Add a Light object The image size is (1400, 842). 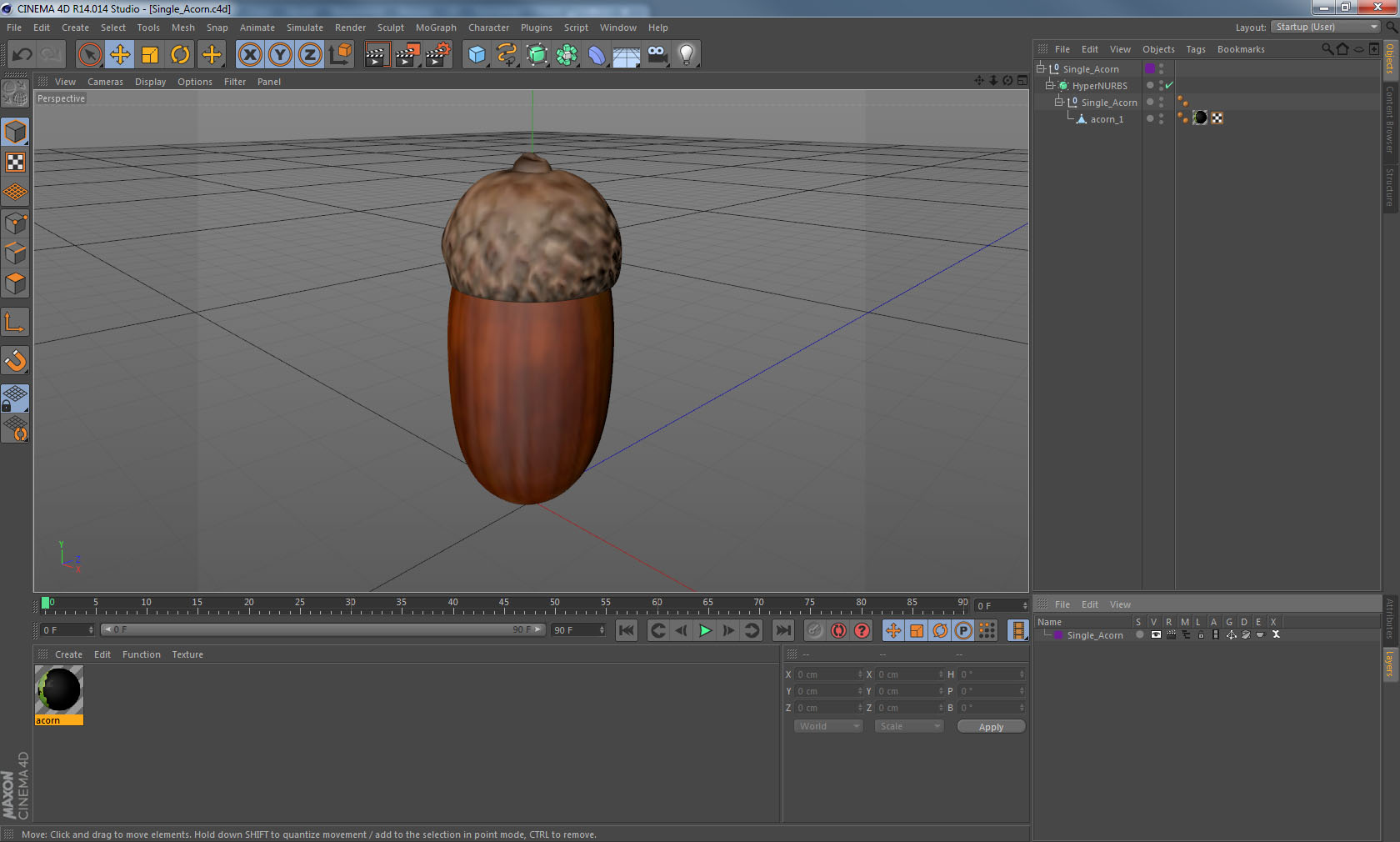point(687,55)
